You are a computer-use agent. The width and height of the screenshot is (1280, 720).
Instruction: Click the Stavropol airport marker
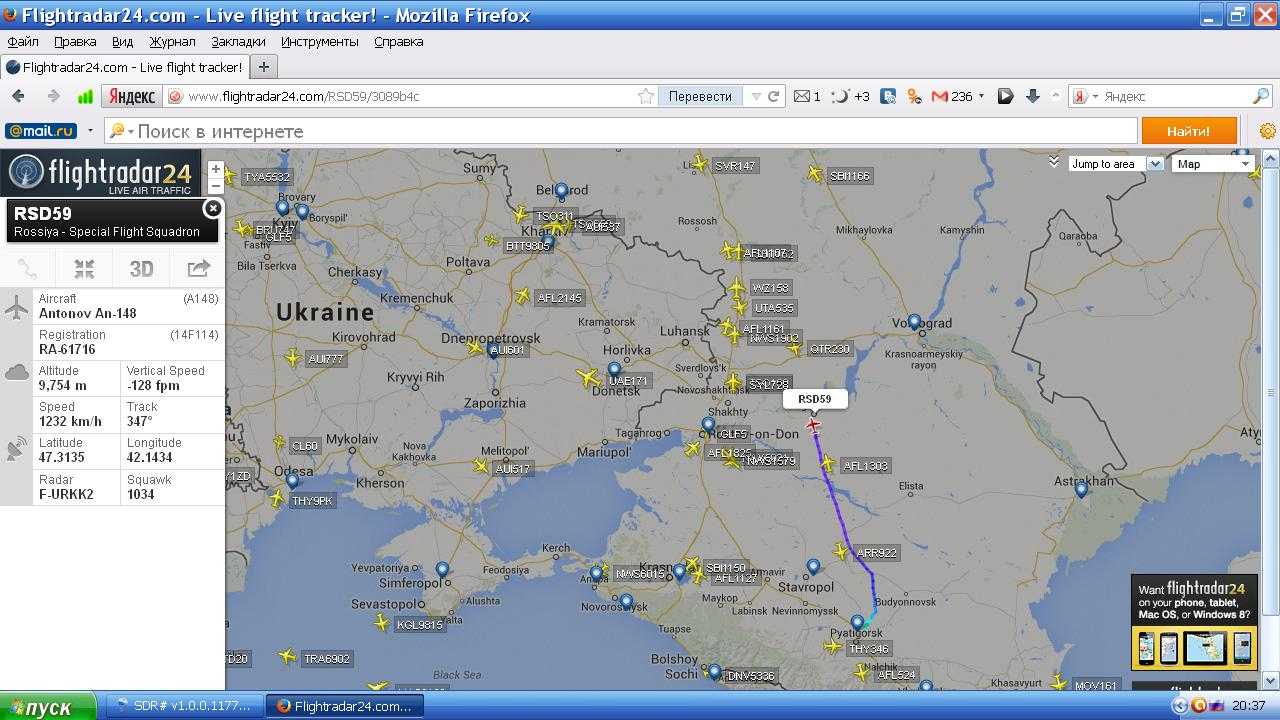point(813,566)
